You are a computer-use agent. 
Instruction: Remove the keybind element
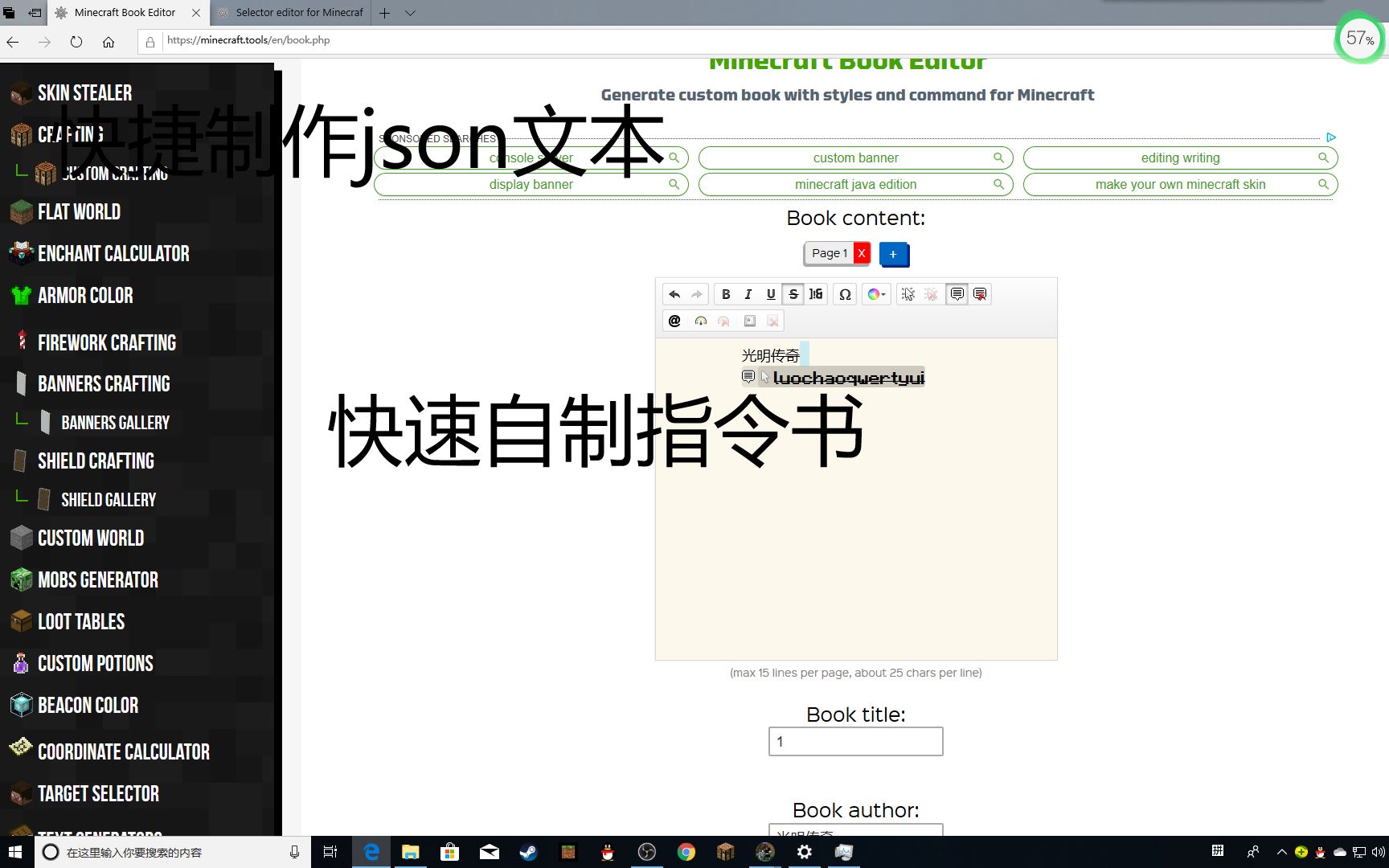click(772, 321)
